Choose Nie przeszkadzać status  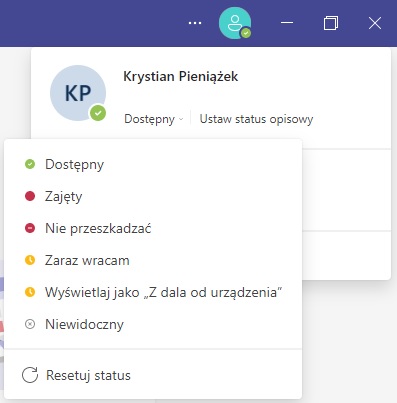tap(153, 228)
